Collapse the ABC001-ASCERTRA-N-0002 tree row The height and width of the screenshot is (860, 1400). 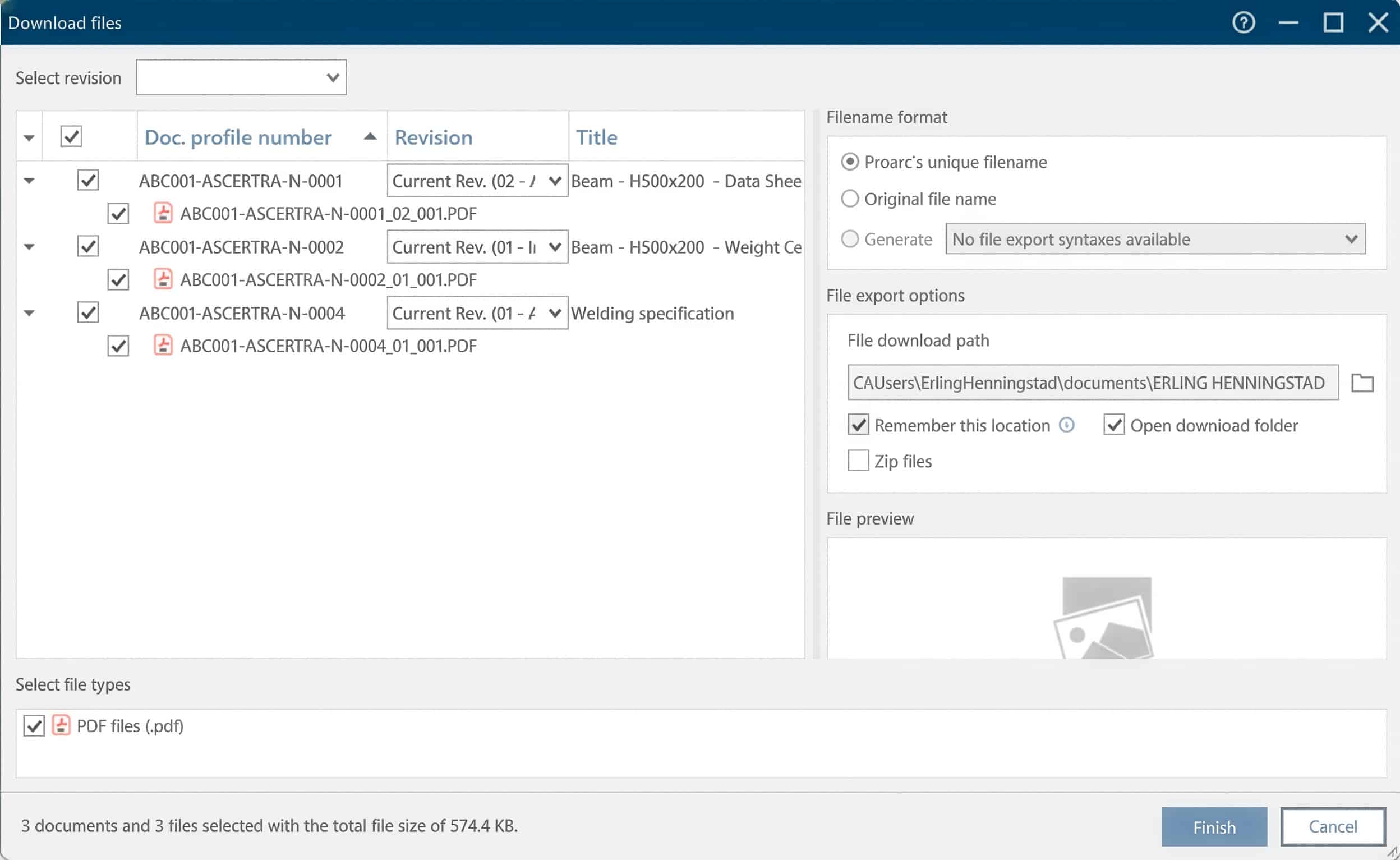pos(29,247)
